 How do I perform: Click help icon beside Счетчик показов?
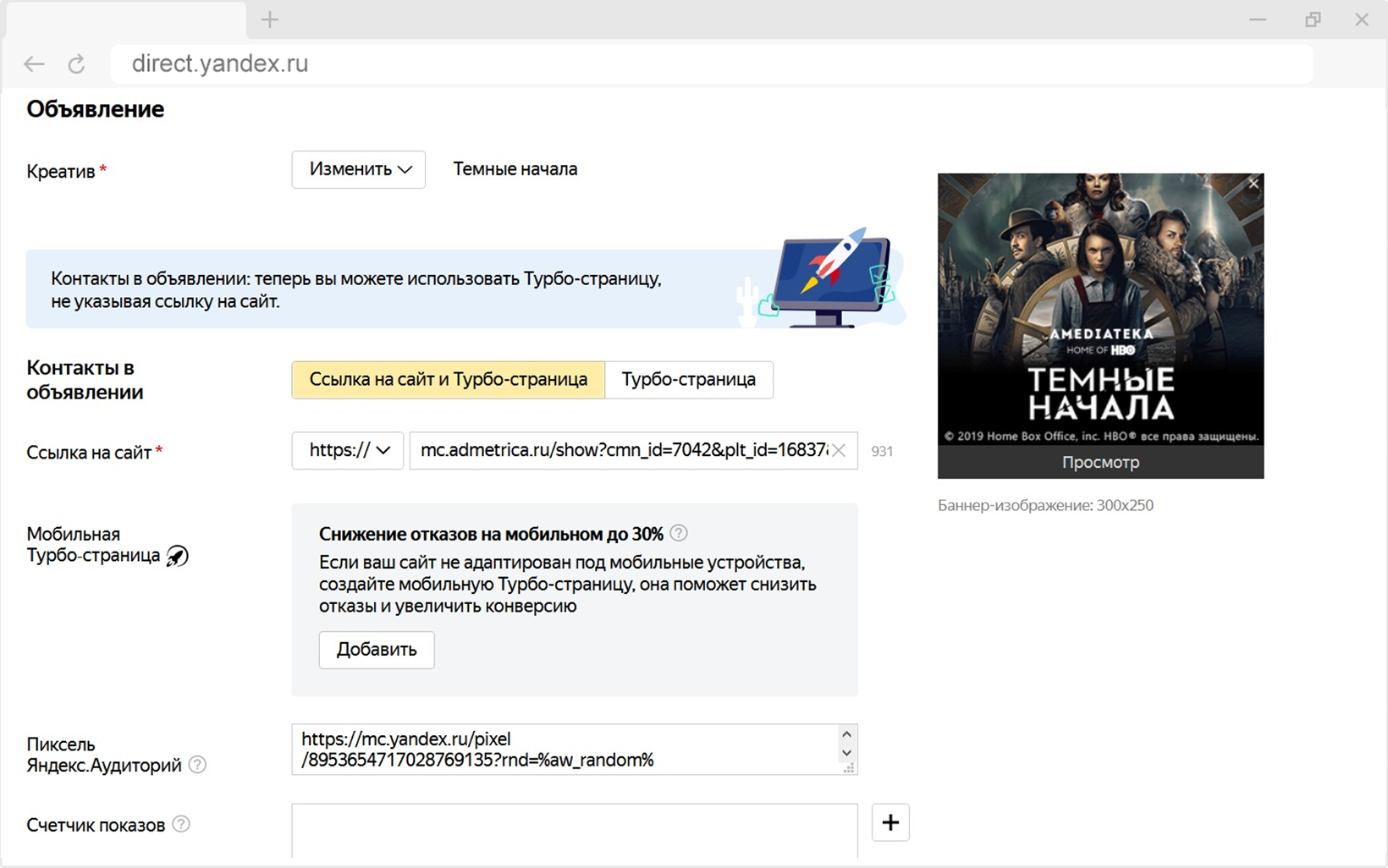pos(181,824)
